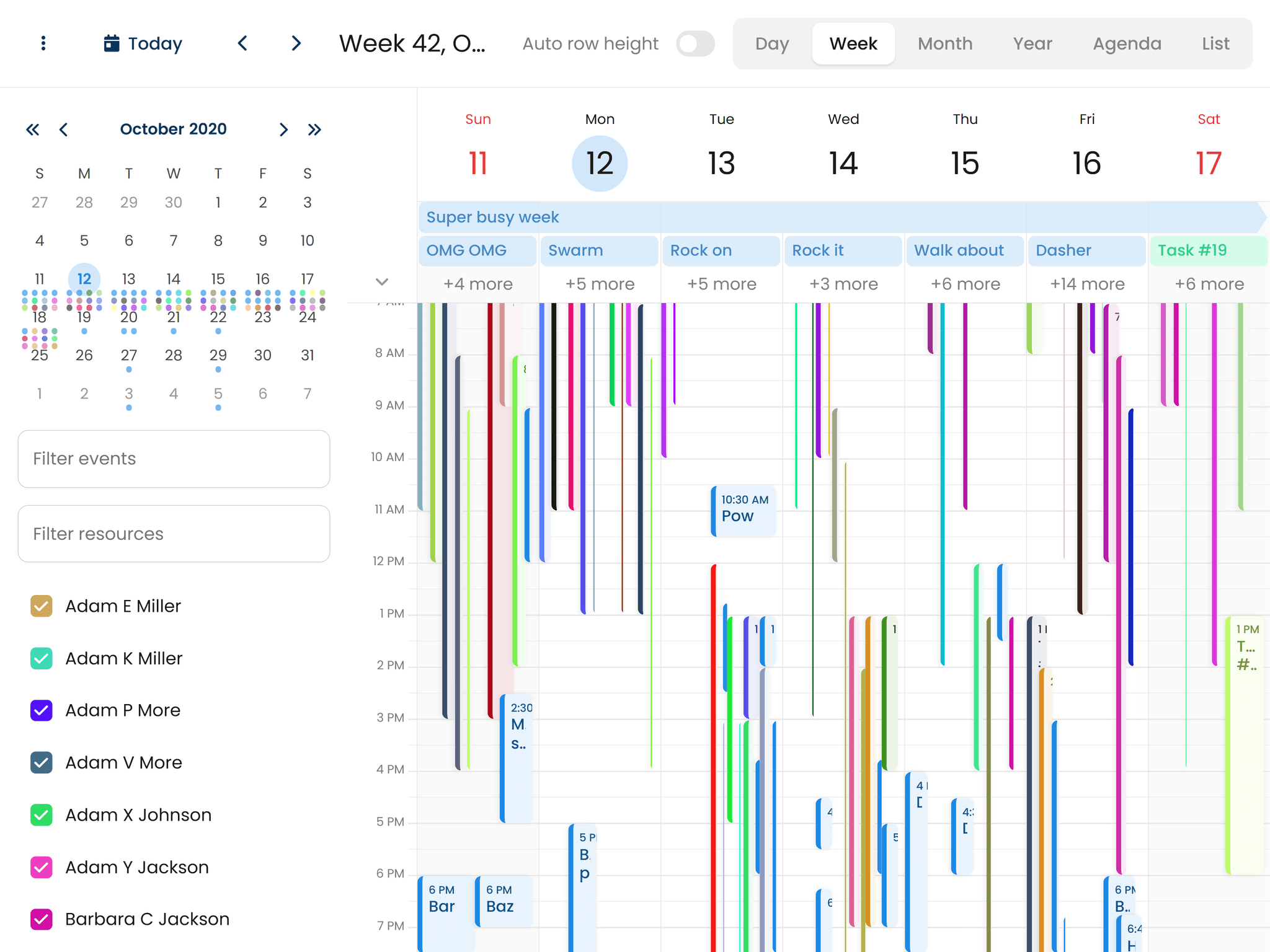Click the Filter events input field
Viewport: 1270px width, 952px height.
click(x=174, y=459)
